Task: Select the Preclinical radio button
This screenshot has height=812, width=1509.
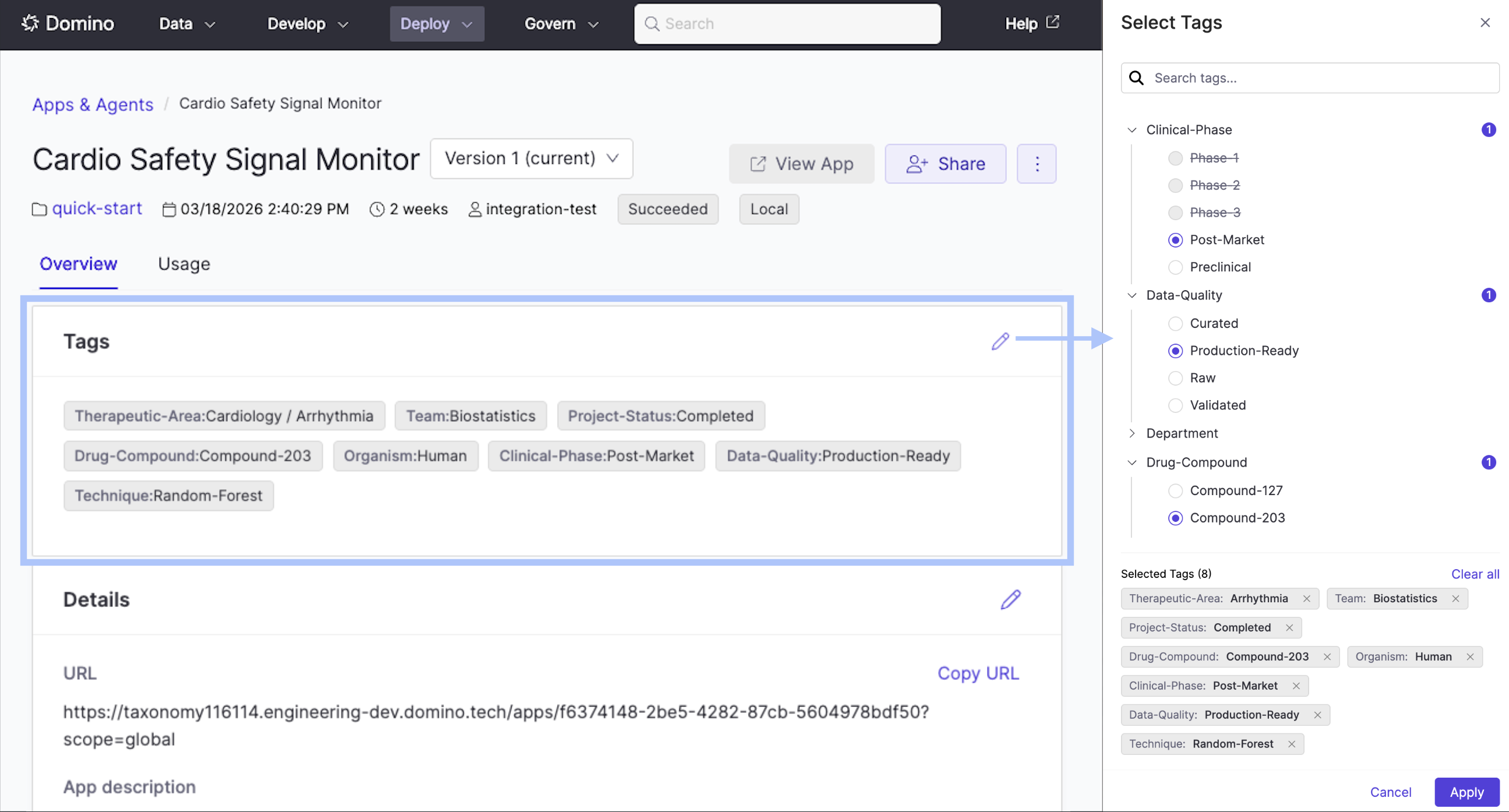Action: click(x=1175, y=267)
